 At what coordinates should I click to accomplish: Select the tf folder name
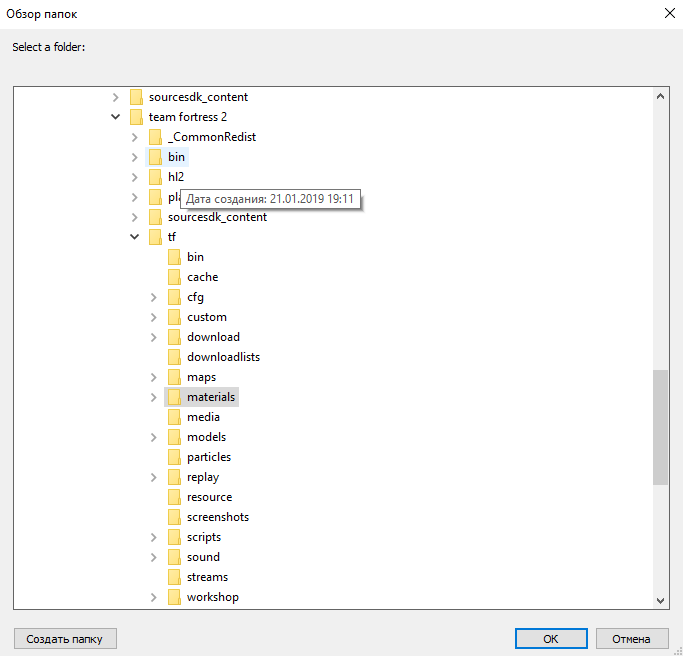pyautogui.click(x=172, y=237)
